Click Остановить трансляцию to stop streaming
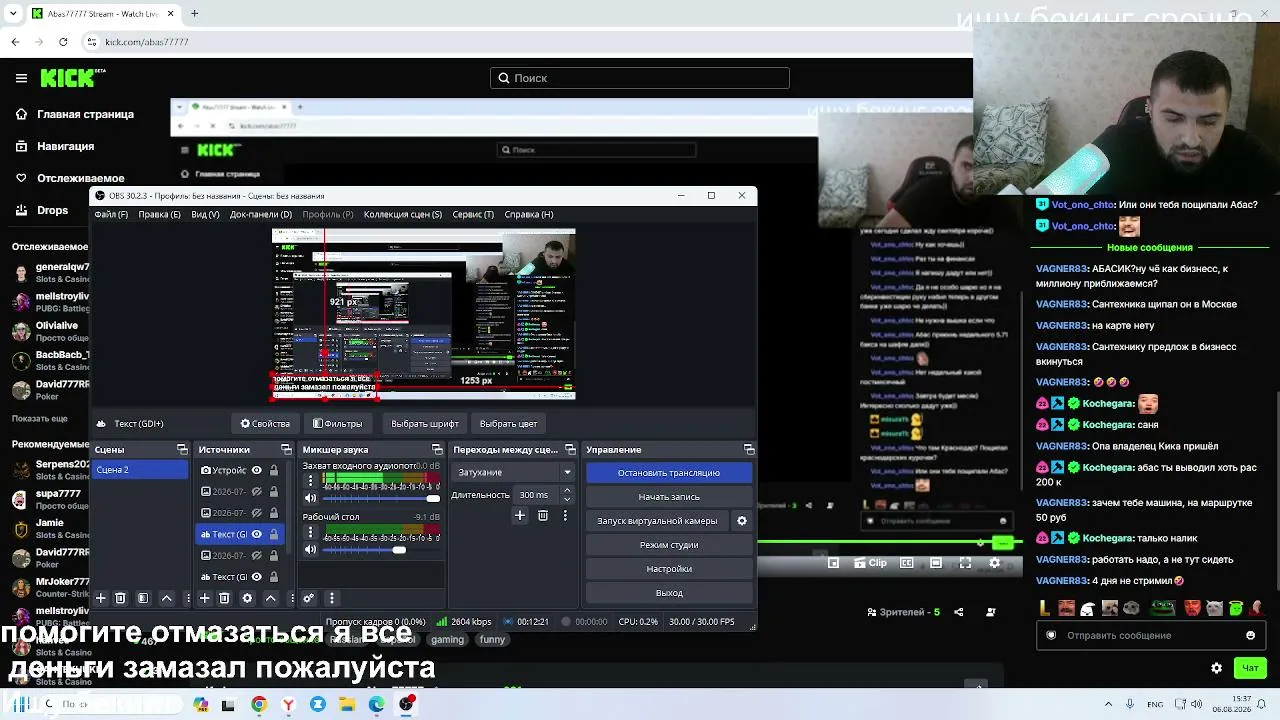1280x720 pixels. [x=669, y=473]
